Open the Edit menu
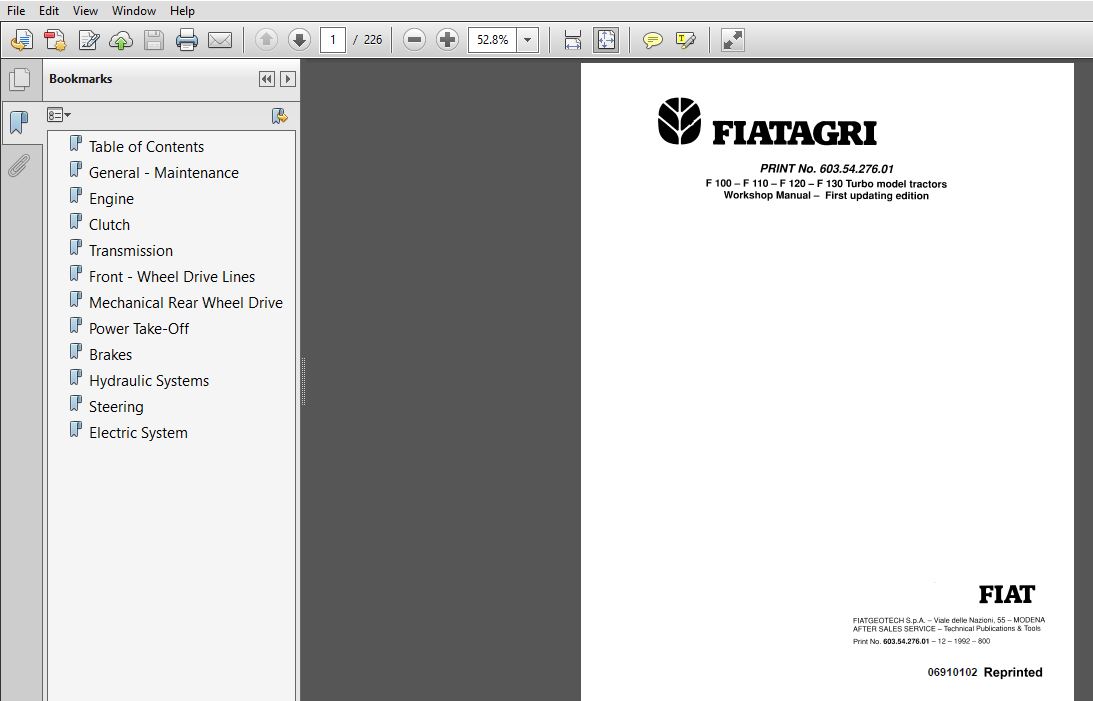This screenshot has width=1093, height=701. point(49,10)
